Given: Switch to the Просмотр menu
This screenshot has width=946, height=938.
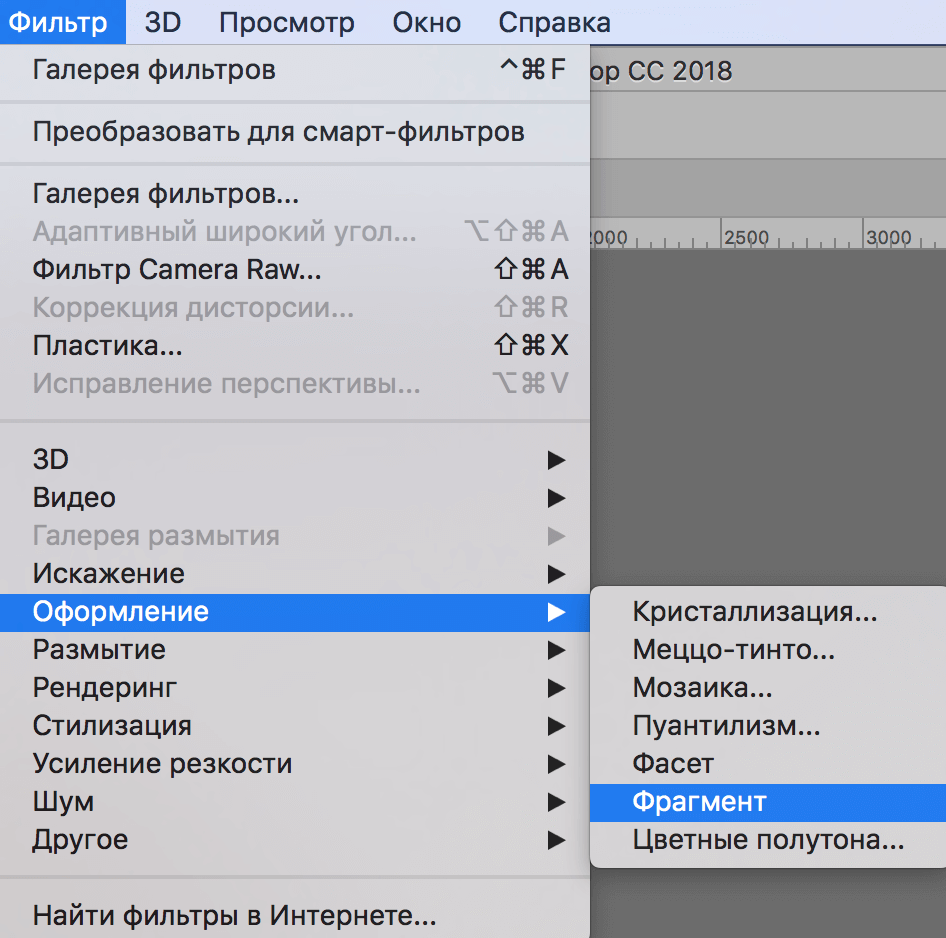Looking at the screenshot, I should tap(287, 22).
